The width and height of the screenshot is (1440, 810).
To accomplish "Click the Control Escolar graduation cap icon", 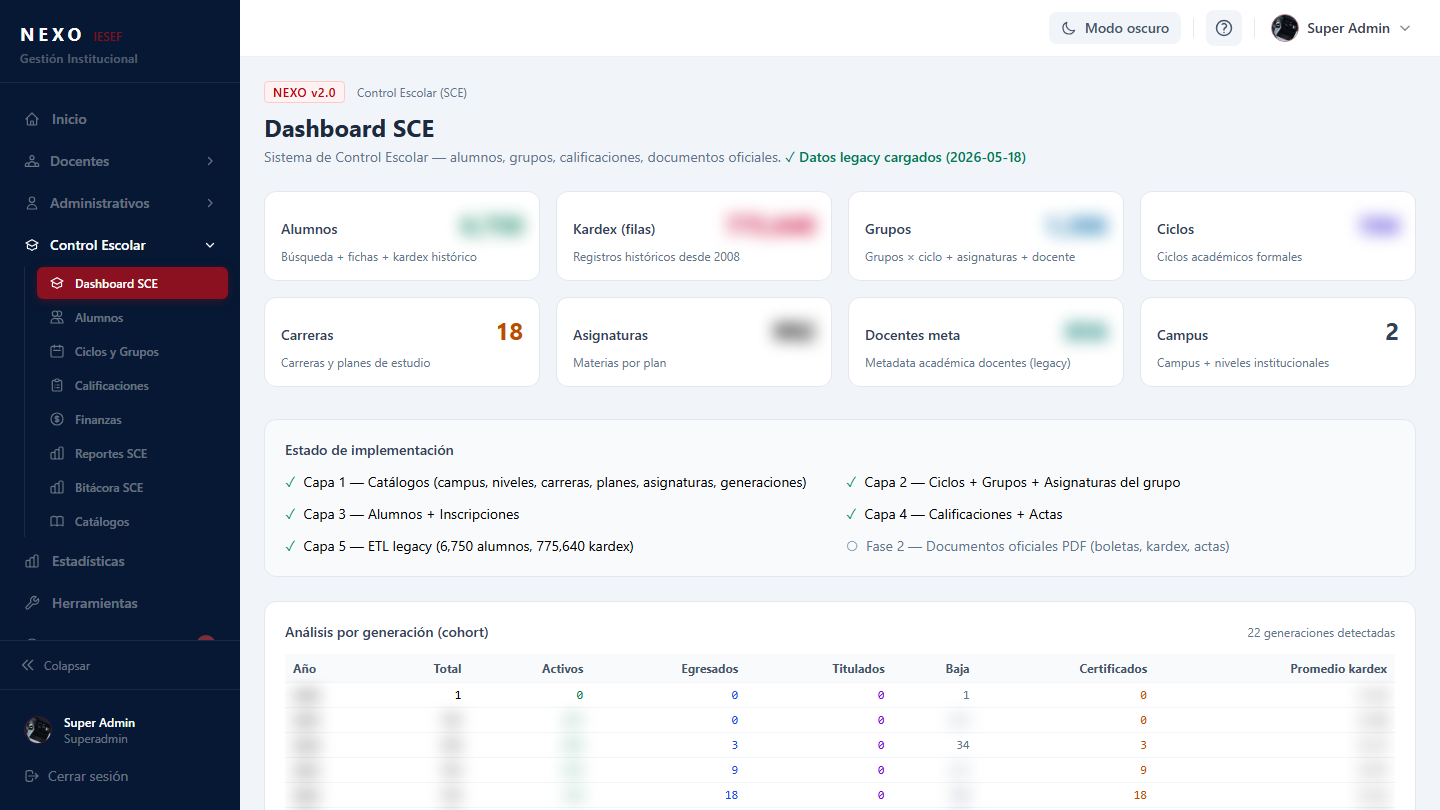I will [32, 245].
